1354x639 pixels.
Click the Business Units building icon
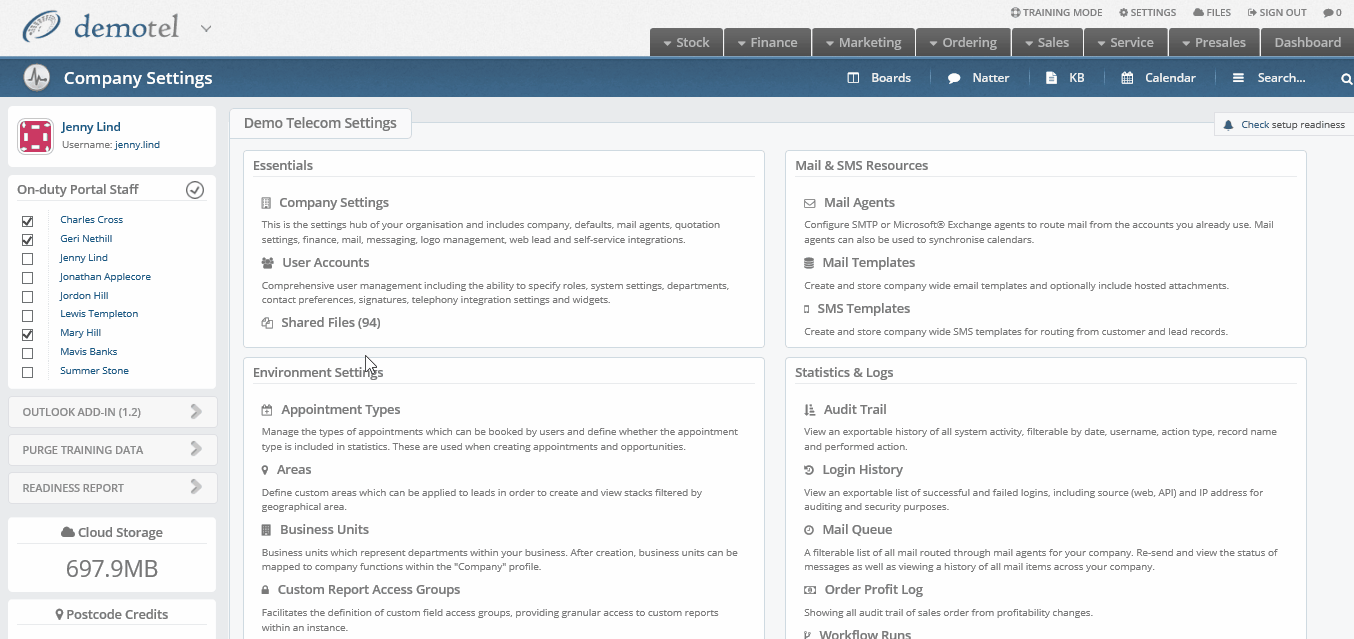coord(266,530)
